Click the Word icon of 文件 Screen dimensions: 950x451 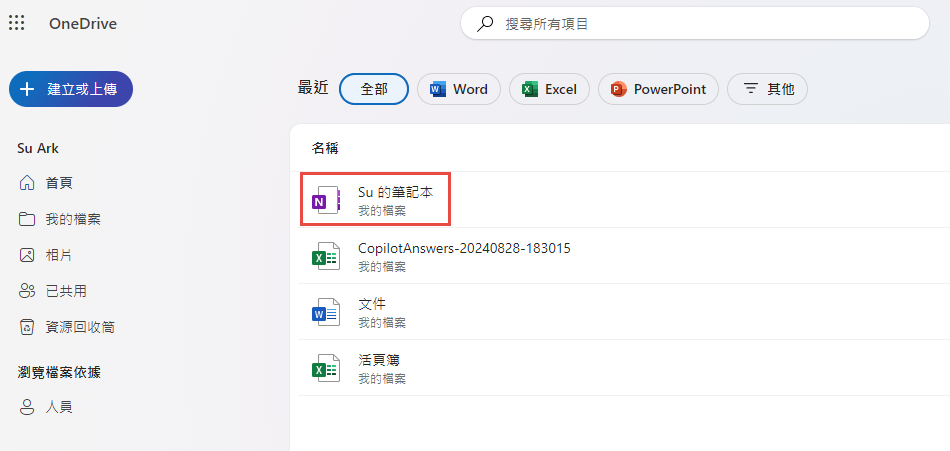tap(326, 312)
